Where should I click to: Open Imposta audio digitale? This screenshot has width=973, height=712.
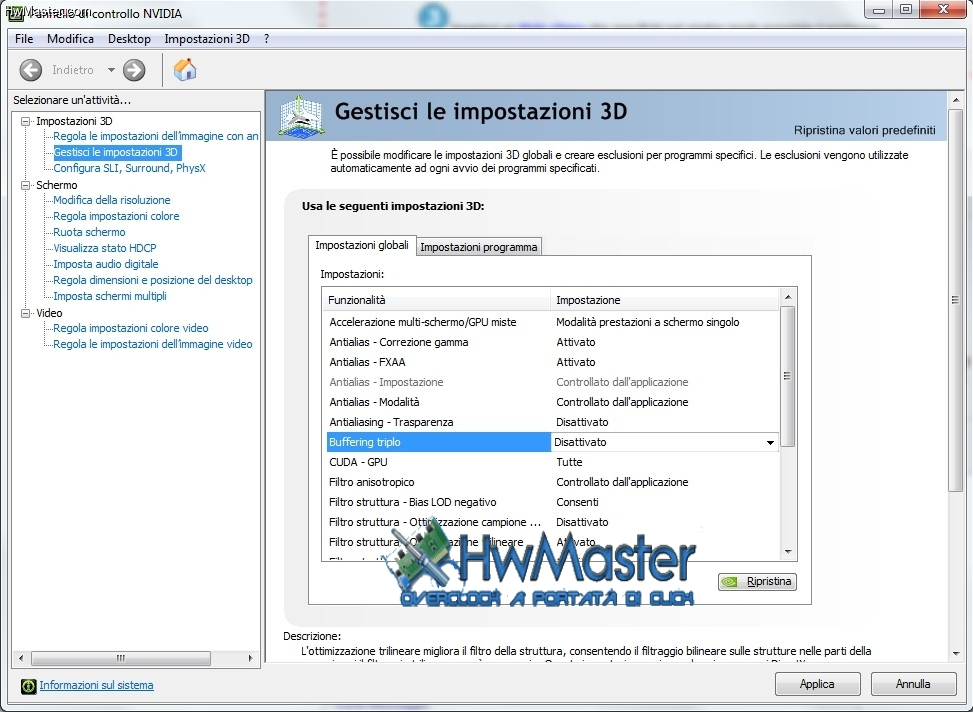point(105,264)
